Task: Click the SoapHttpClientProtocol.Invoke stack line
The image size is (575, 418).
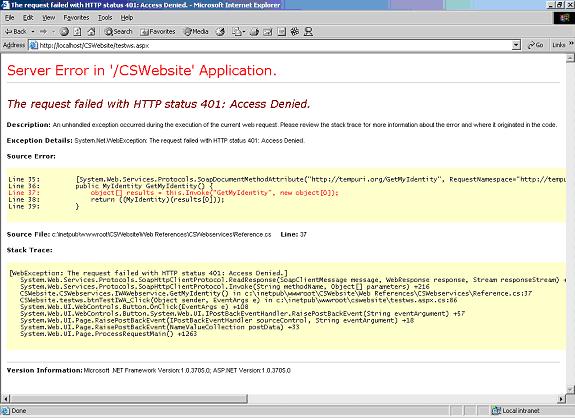Action: (224, 286)
